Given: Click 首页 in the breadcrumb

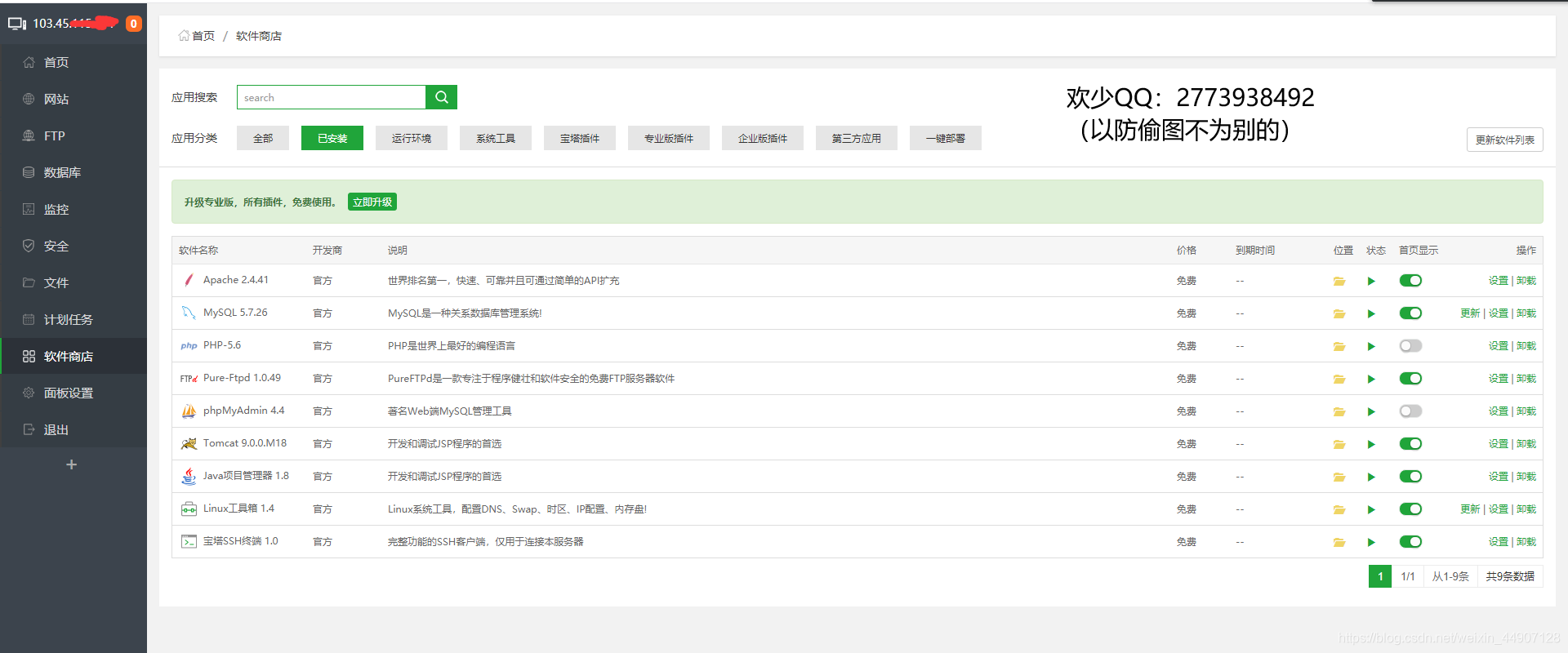Looking at the screenshot, I should coord(203,36).
